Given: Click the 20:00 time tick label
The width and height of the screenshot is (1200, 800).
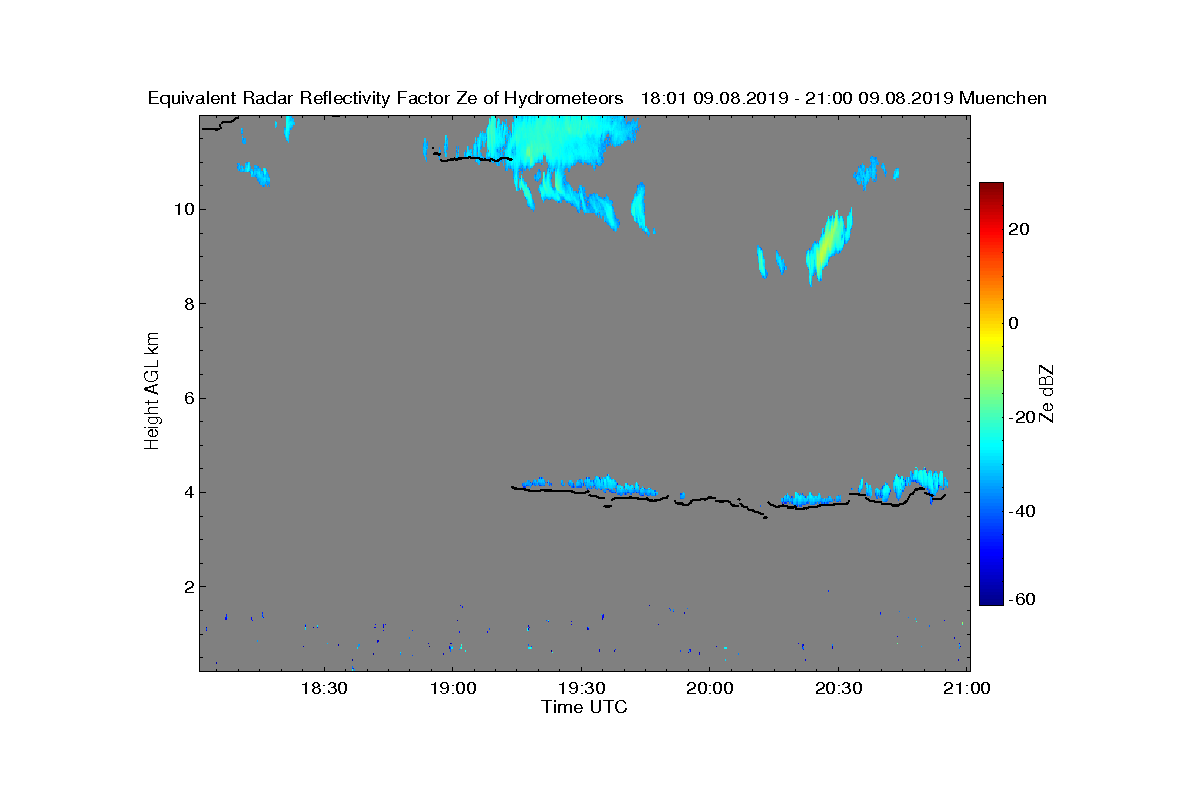Looking at the screenshot, I should click(710, 688).
